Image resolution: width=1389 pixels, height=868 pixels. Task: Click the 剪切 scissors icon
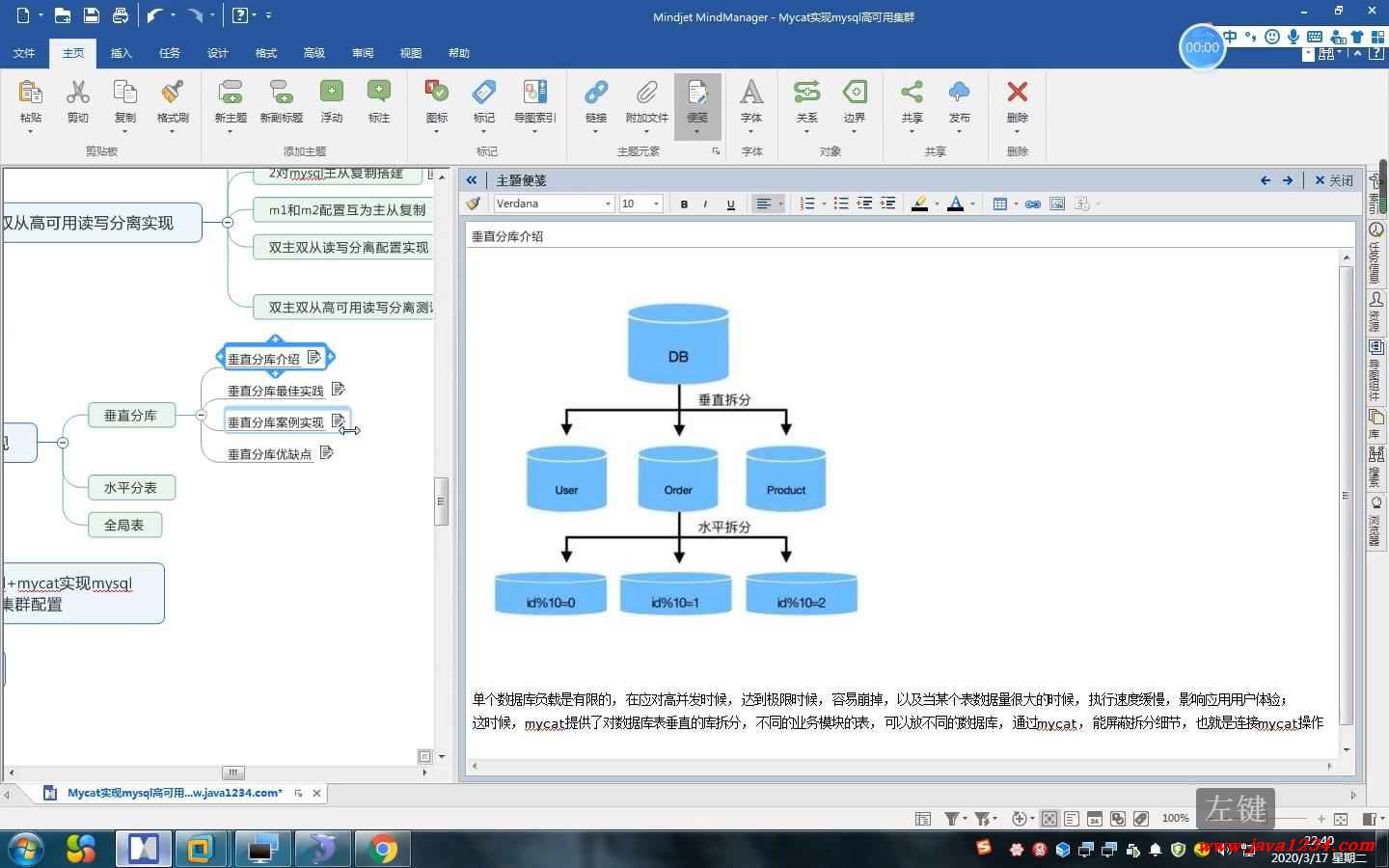78,93
